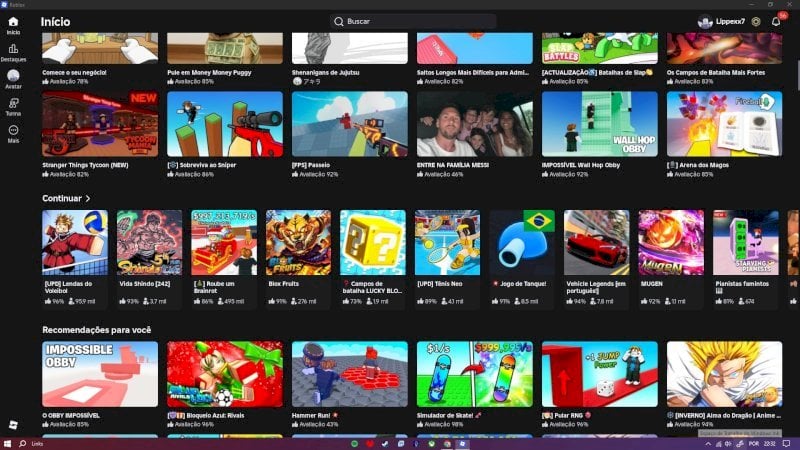Viewport: 800px width, 450px height.
Task: Open the notifications bell icon
Action: click(x=776, y=21)
